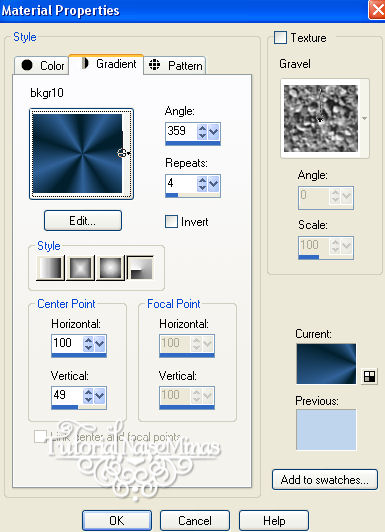Viewport: 385px width, 532px height.
Task: Open Center Point Horizontal dropdown arrow
Action: click(x=100, y=343)
